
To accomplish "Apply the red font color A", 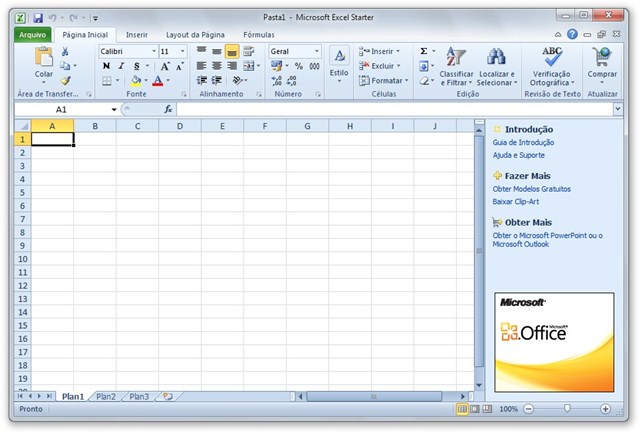I will [x=158, y=80].
